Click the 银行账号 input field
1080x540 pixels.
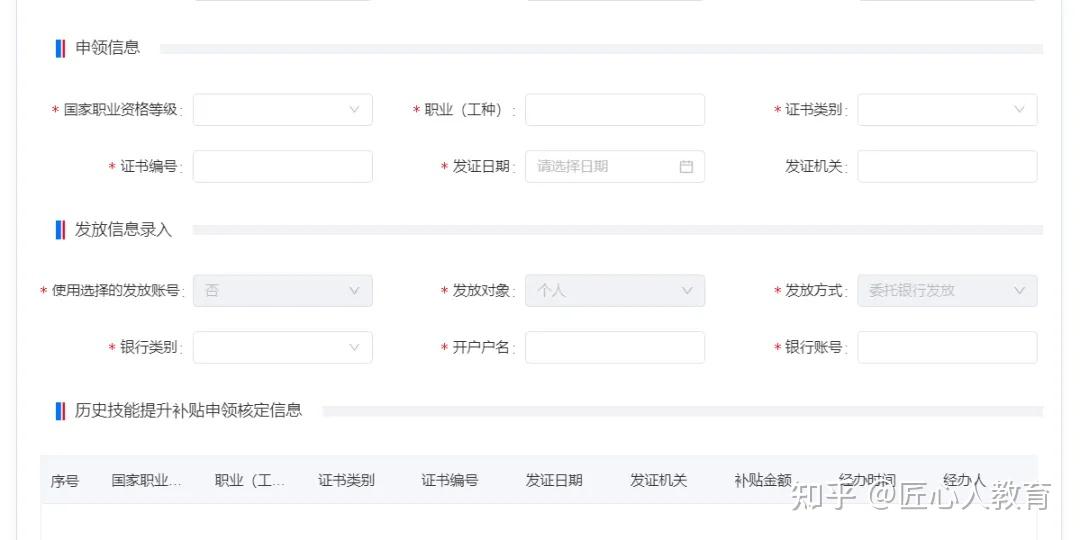coord(947,347)
